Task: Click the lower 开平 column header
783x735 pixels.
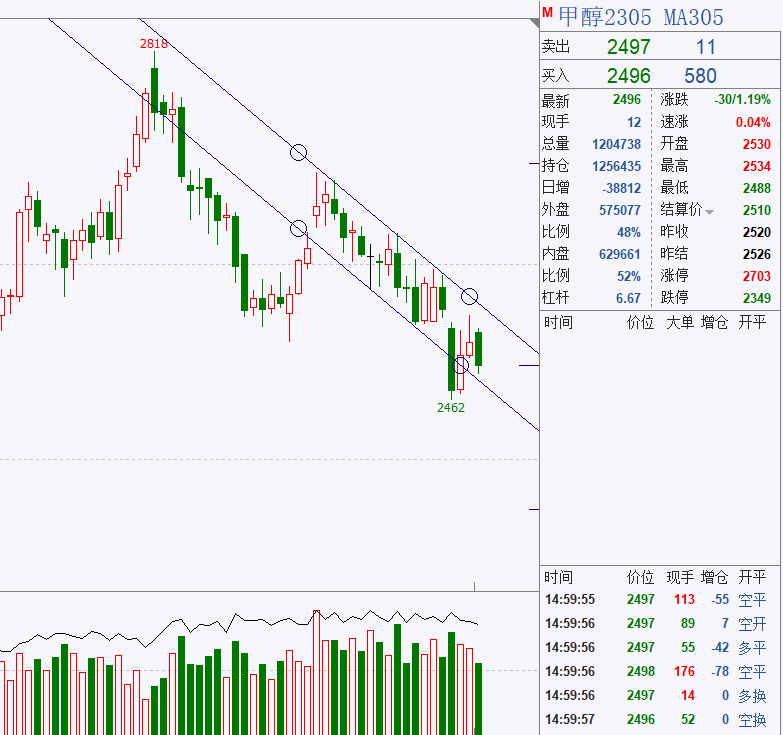Action: (x=752, y=577)
